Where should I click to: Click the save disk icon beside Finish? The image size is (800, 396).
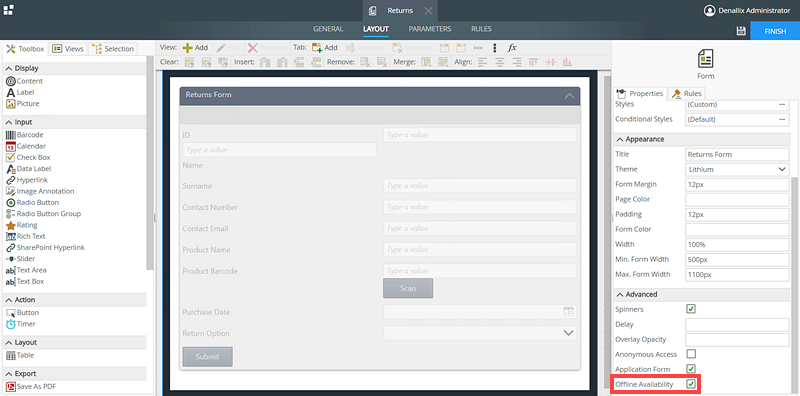pos(741,31)
